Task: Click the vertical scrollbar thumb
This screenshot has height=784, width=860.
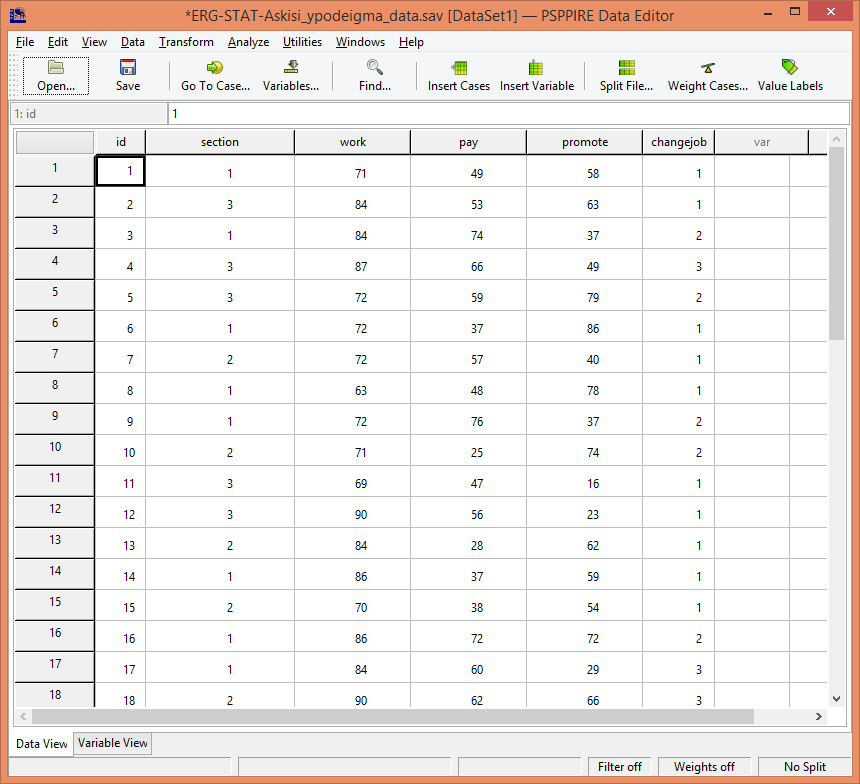Action: [836, 244]
